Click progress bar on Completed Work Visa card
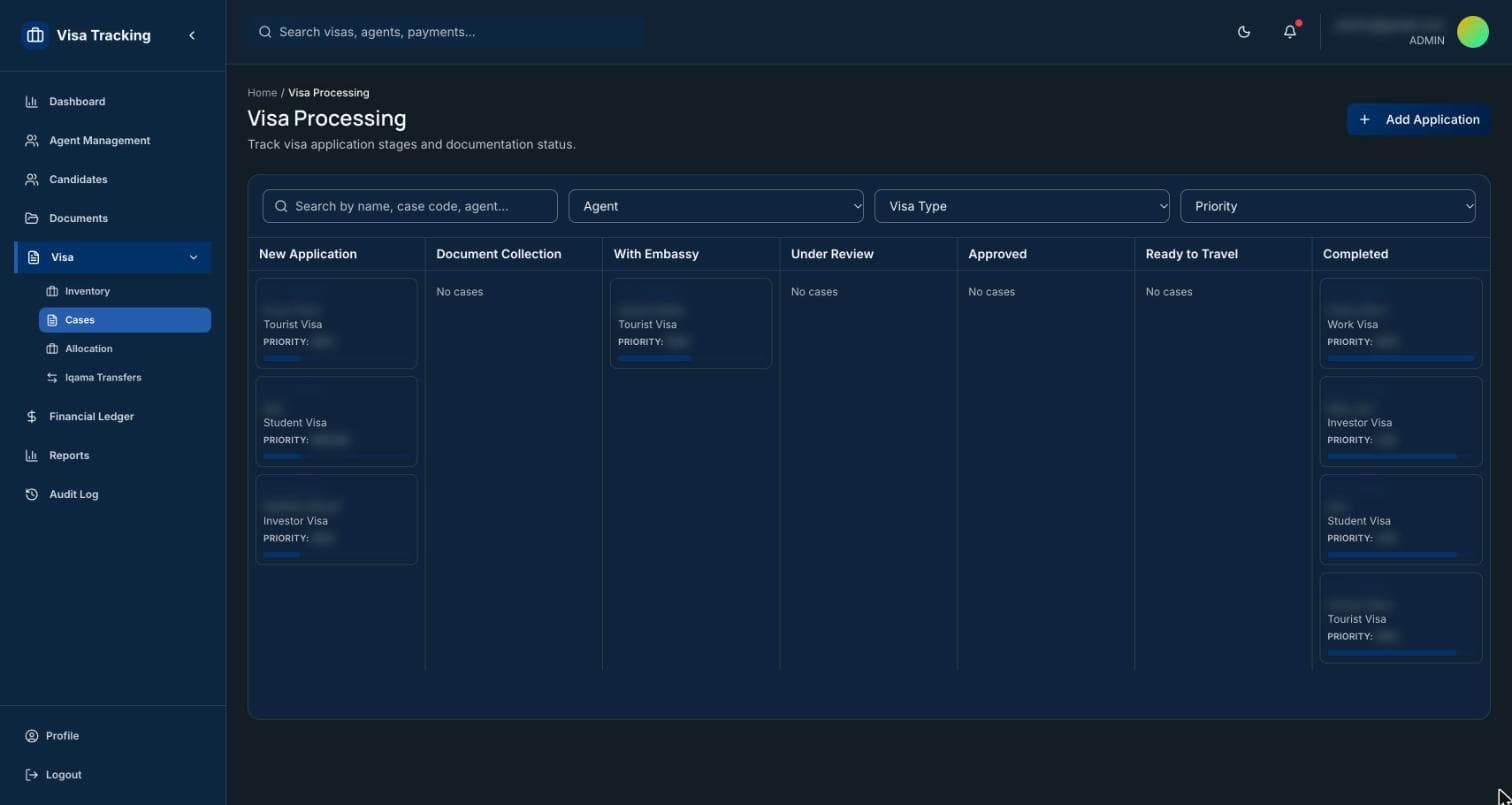 coord(1400,358)
